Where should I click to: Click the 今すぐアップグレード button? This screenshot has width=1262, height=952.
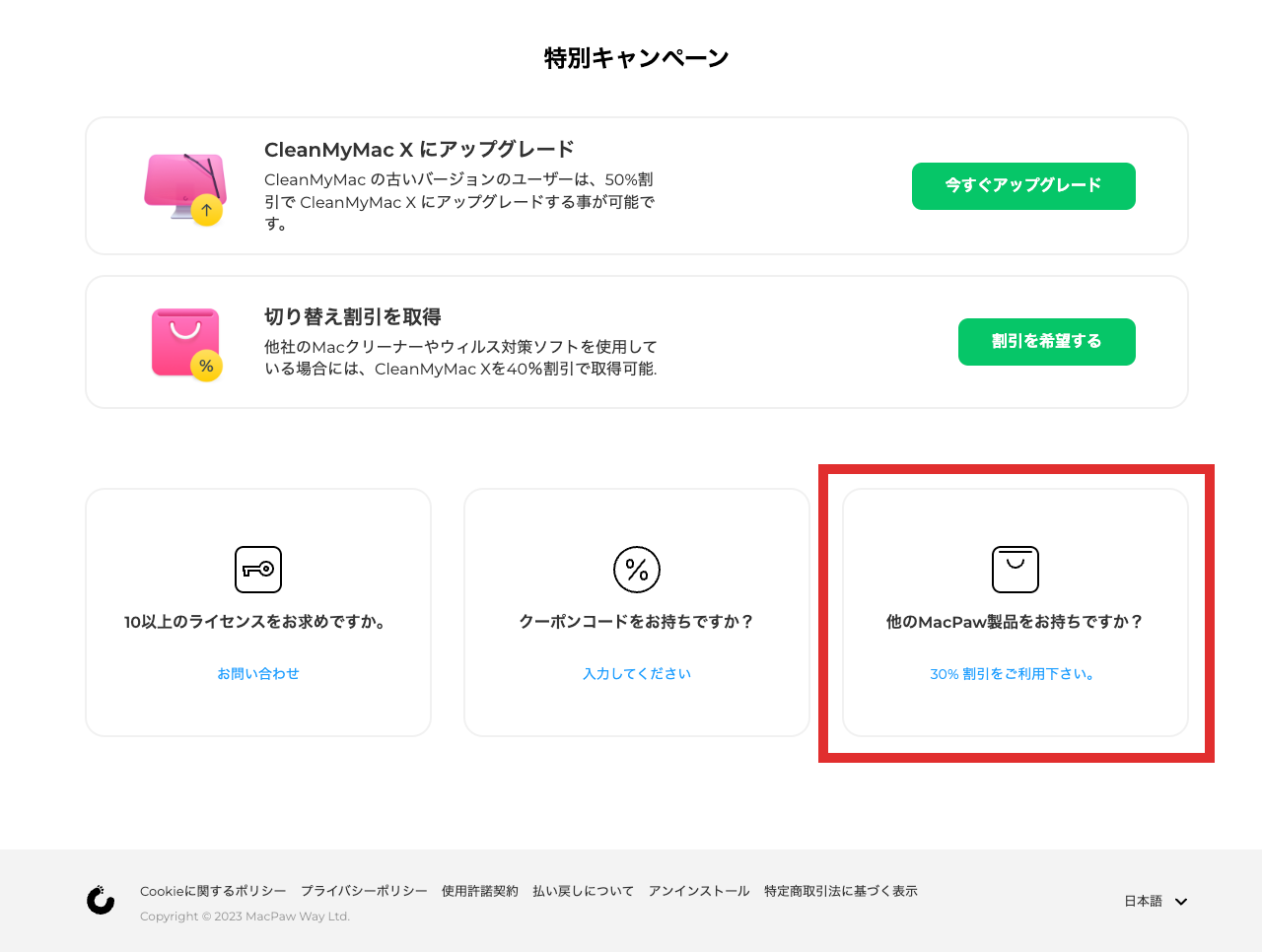1023,186
